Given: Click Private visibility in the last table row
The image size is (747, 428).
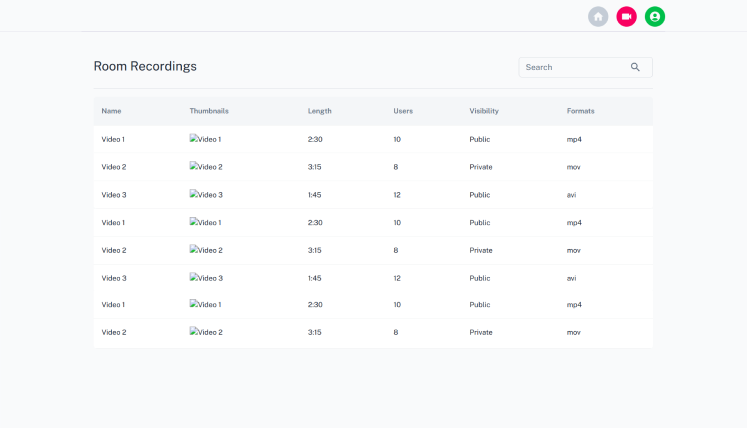Looking at the screenshot, I should 481,332.
